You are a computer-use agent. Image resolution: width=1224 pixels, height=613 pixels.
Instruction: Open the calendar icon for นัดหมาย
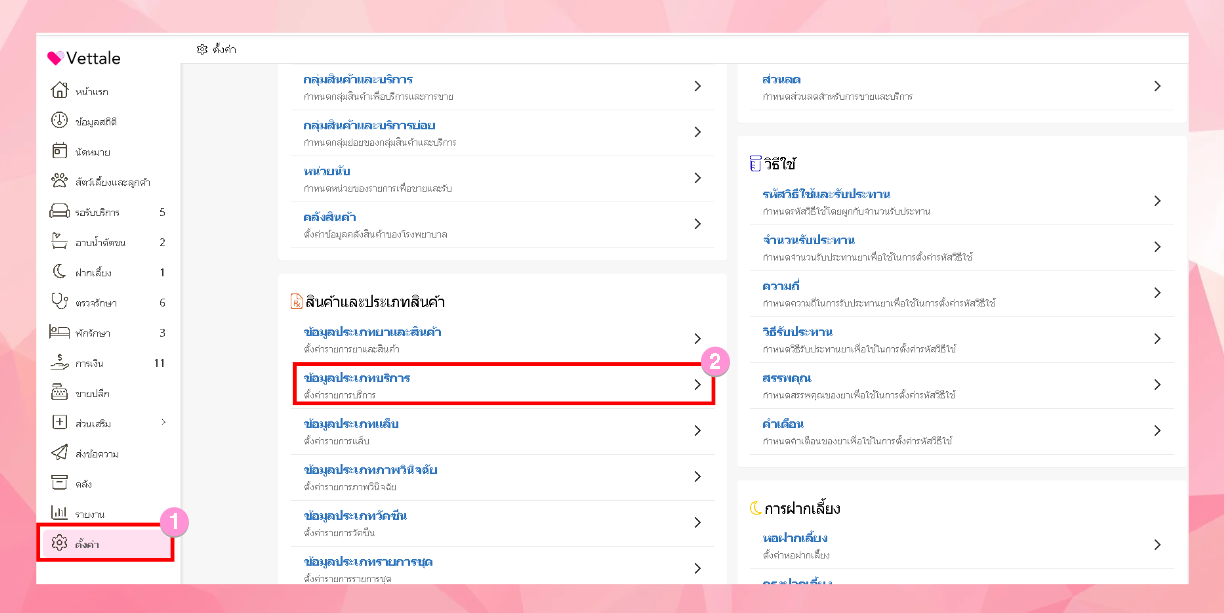(x=59, y=152)
